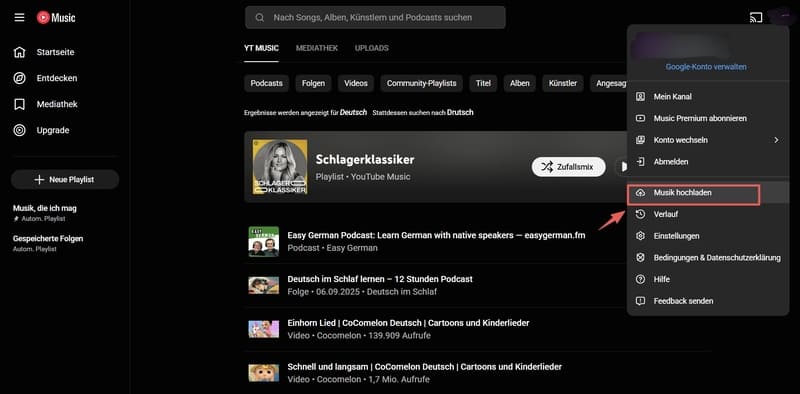
Task: Click the shuffle icon in Zufallsmix button
Action: (546, 167)
